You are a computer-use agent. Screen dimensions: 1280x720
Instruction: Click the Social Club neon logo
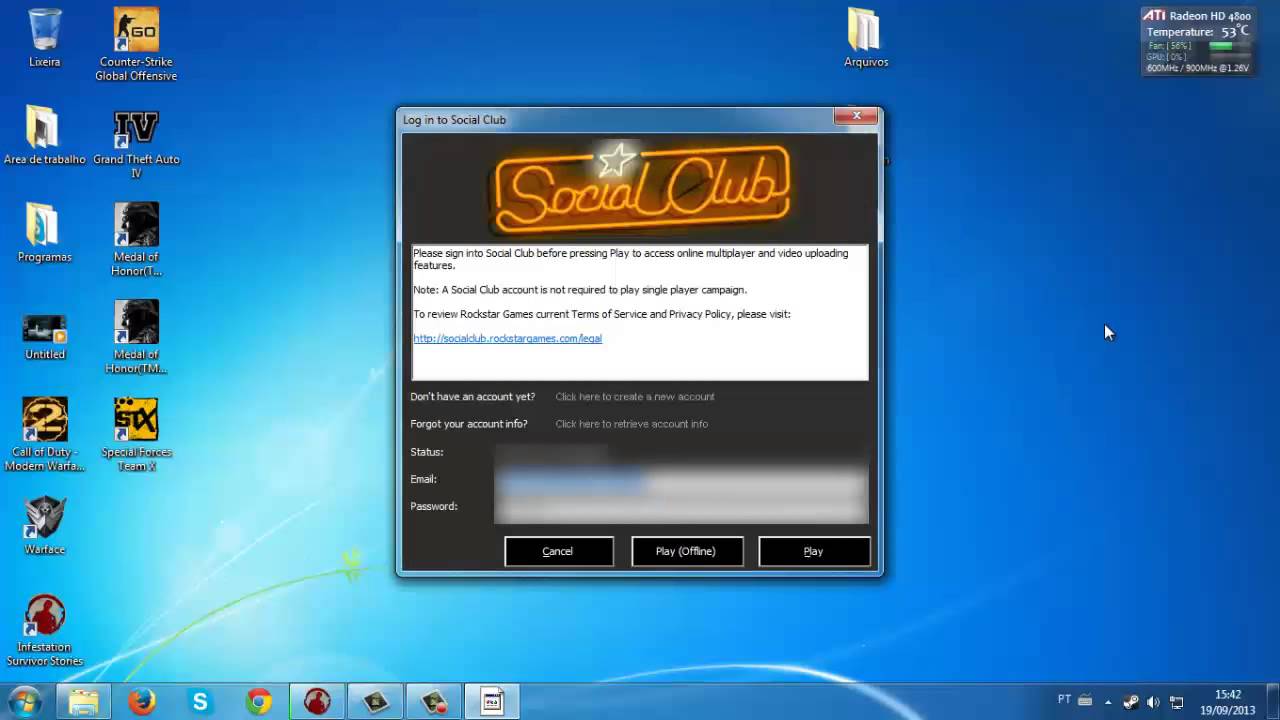pyautogui.click(x=640, y=188)
